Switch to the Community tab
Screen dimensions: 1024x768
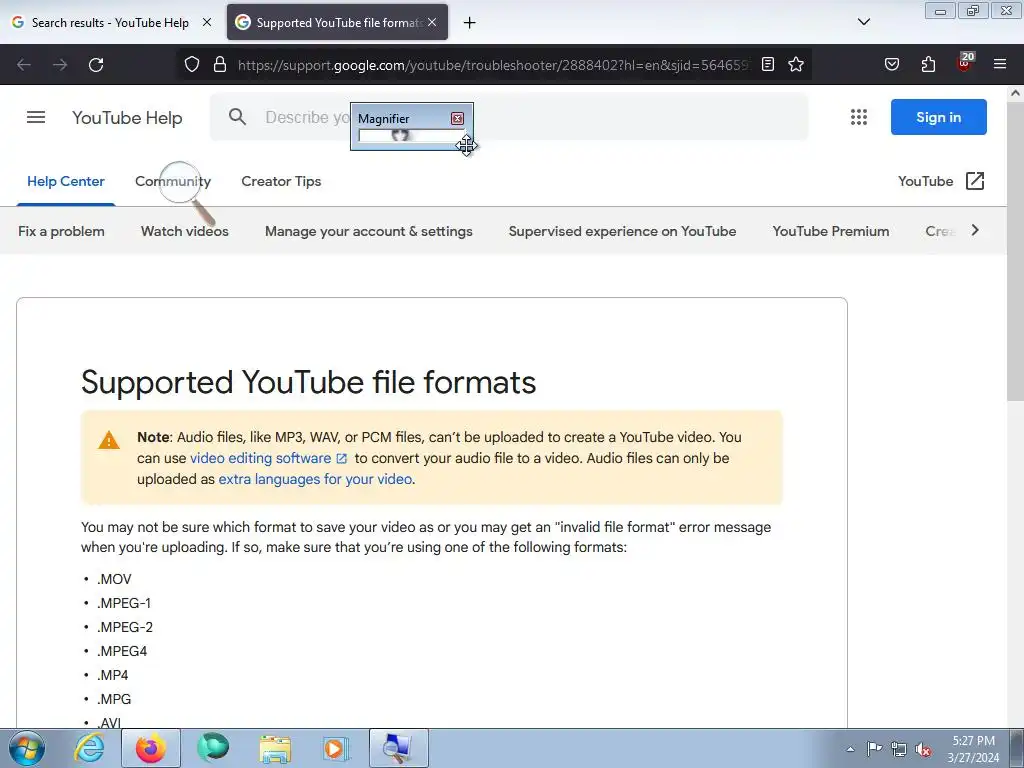tap(173, 182)
